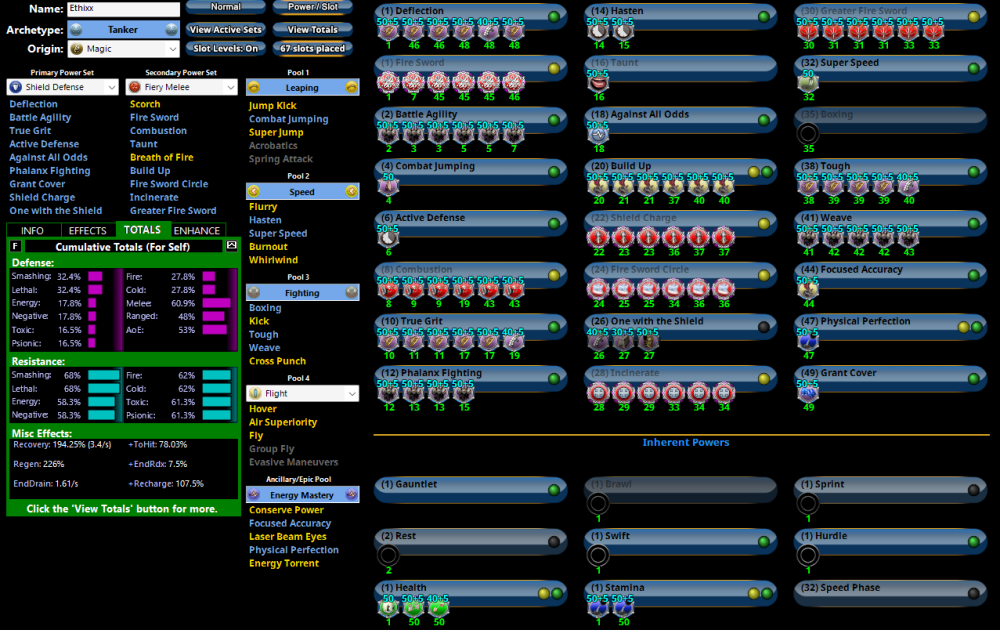Open the ENHANCE tab

click(x=197, y=230)
